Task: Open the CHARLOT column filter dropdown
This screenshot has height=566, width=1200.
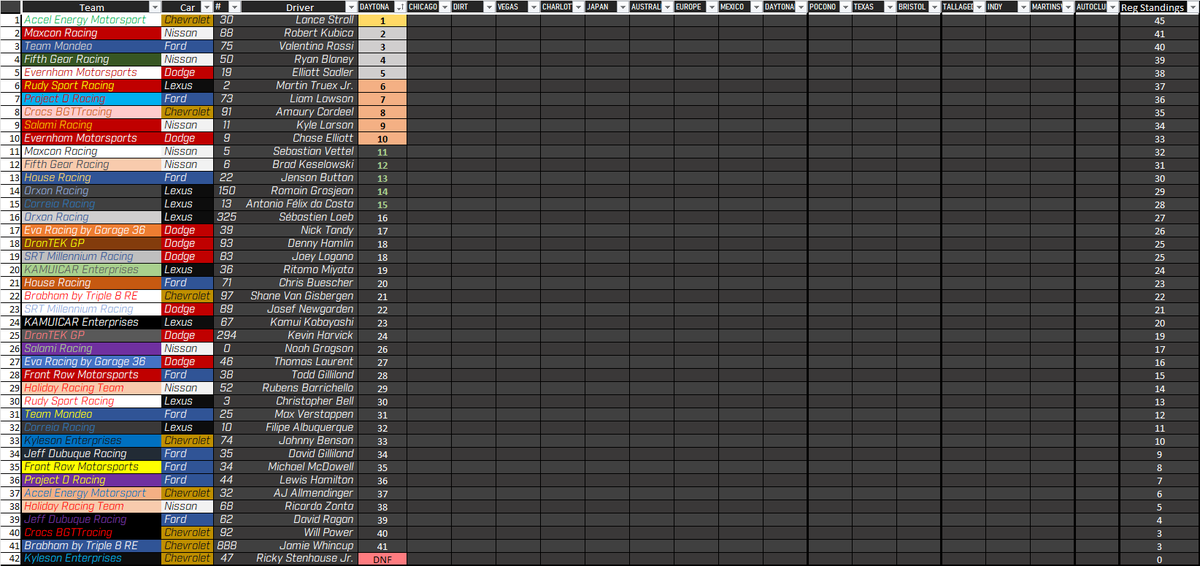Action: pos(578,7)
